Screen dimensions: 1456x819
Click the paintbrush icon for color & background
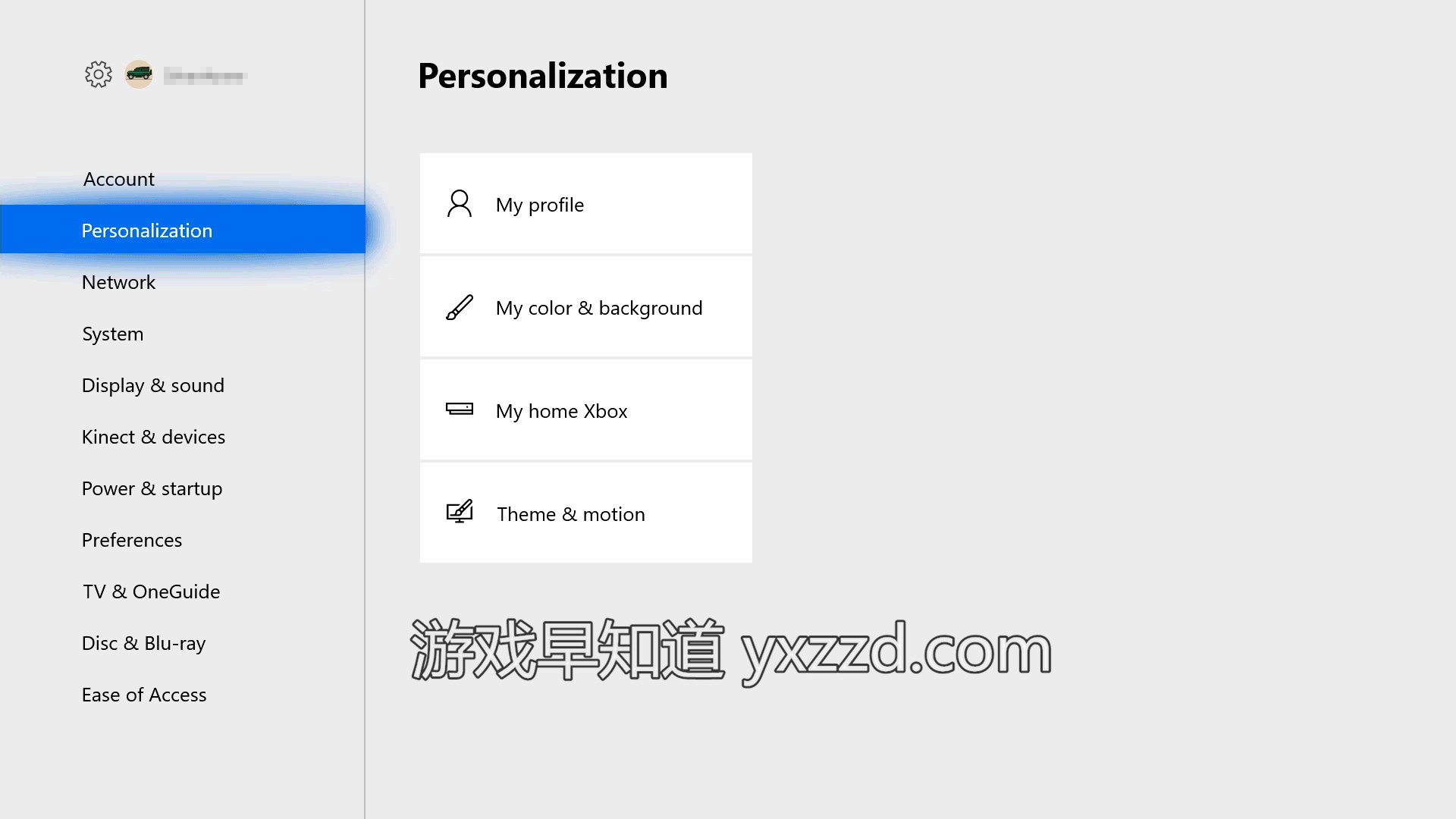coord(460,307)
